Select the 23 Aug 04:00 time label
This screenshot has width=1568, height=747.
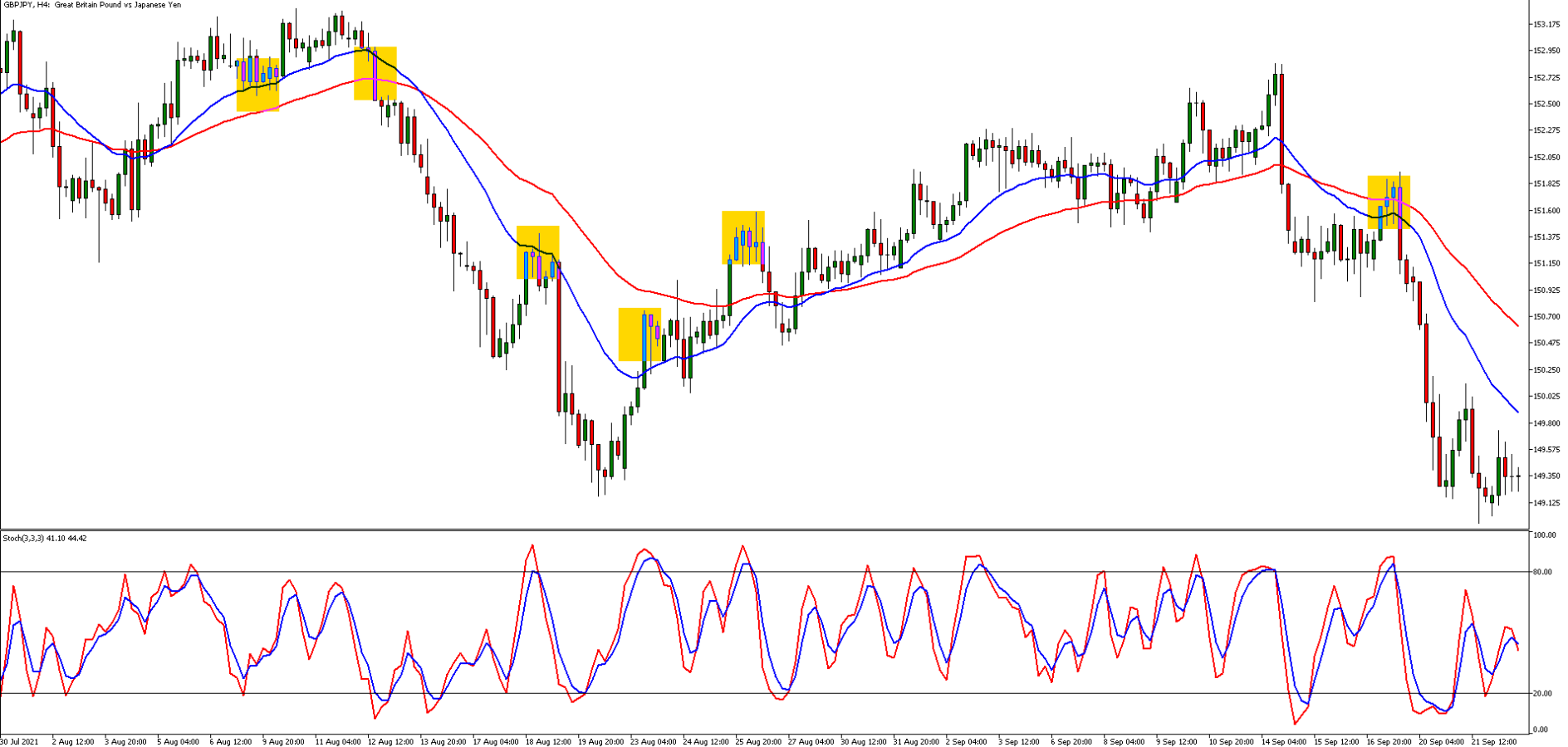click(x=654, y=741)
